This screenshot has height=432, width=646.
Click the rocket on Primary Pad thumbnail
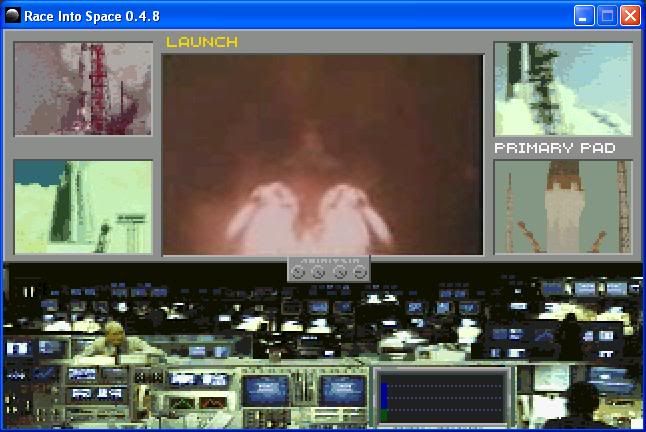click(x=563, y=207)
